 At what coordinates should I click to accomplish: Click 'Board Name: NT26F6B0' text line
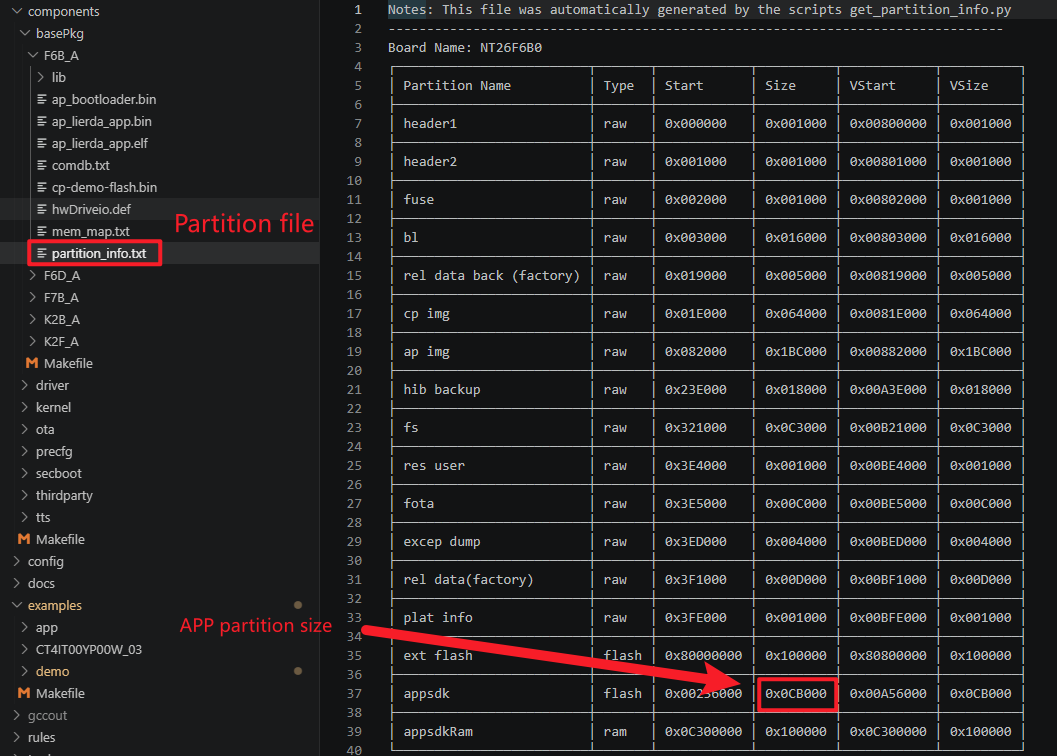click(x=464, y=47)
